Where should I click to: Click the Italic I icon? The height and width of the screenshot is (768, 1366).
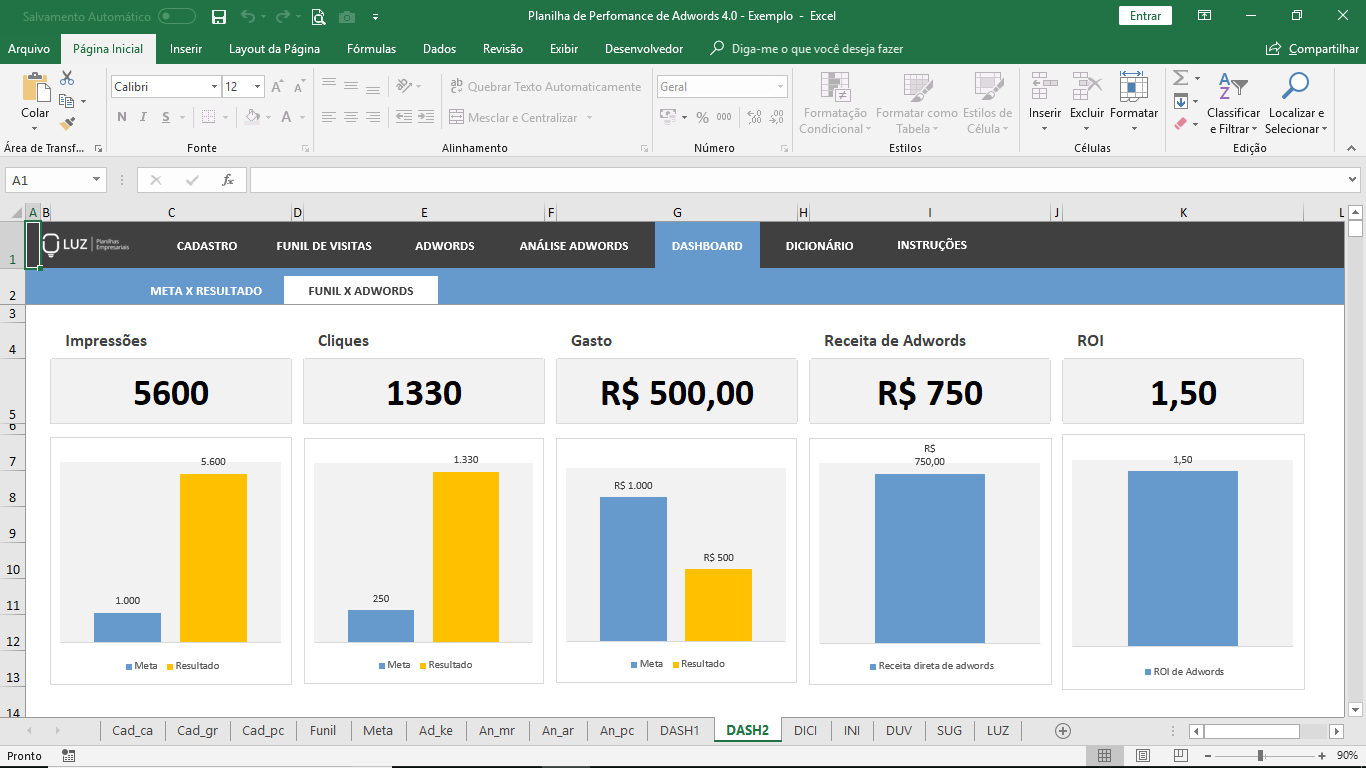point(145,117)
